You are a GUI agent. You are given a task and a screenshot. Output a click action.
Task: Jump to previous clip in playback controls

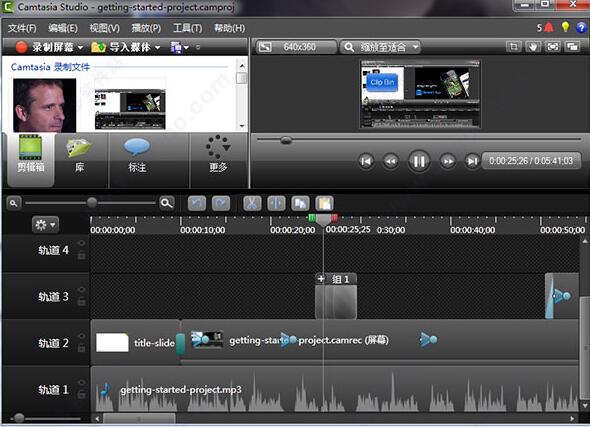366,161
